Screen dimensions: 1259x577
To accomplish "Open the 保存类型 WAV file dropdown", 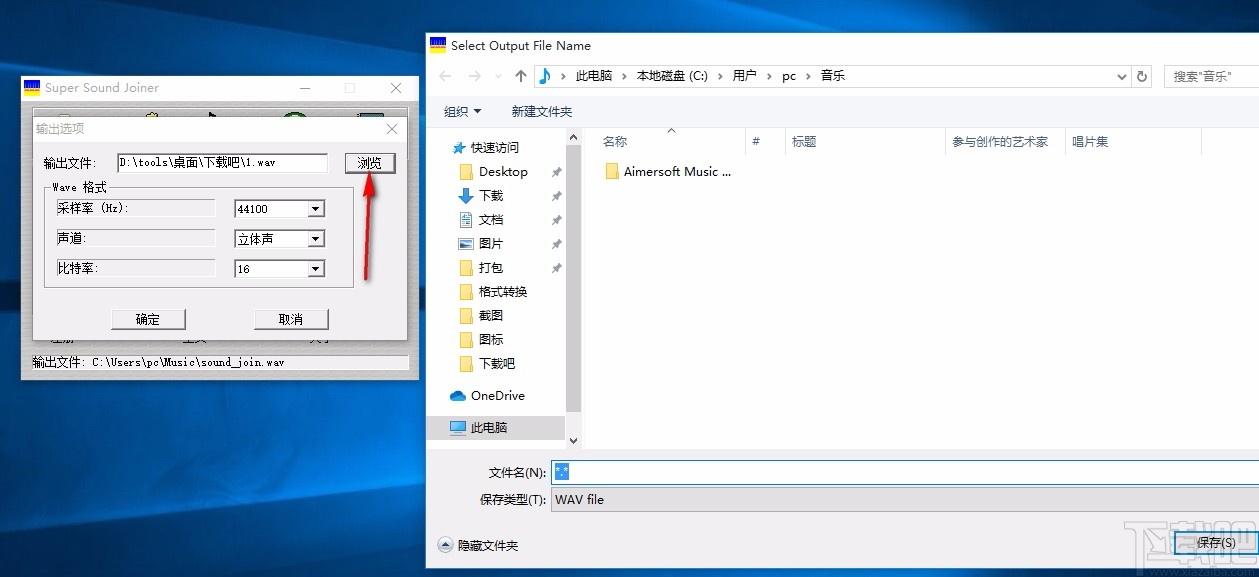I will (x=904, y=499).
